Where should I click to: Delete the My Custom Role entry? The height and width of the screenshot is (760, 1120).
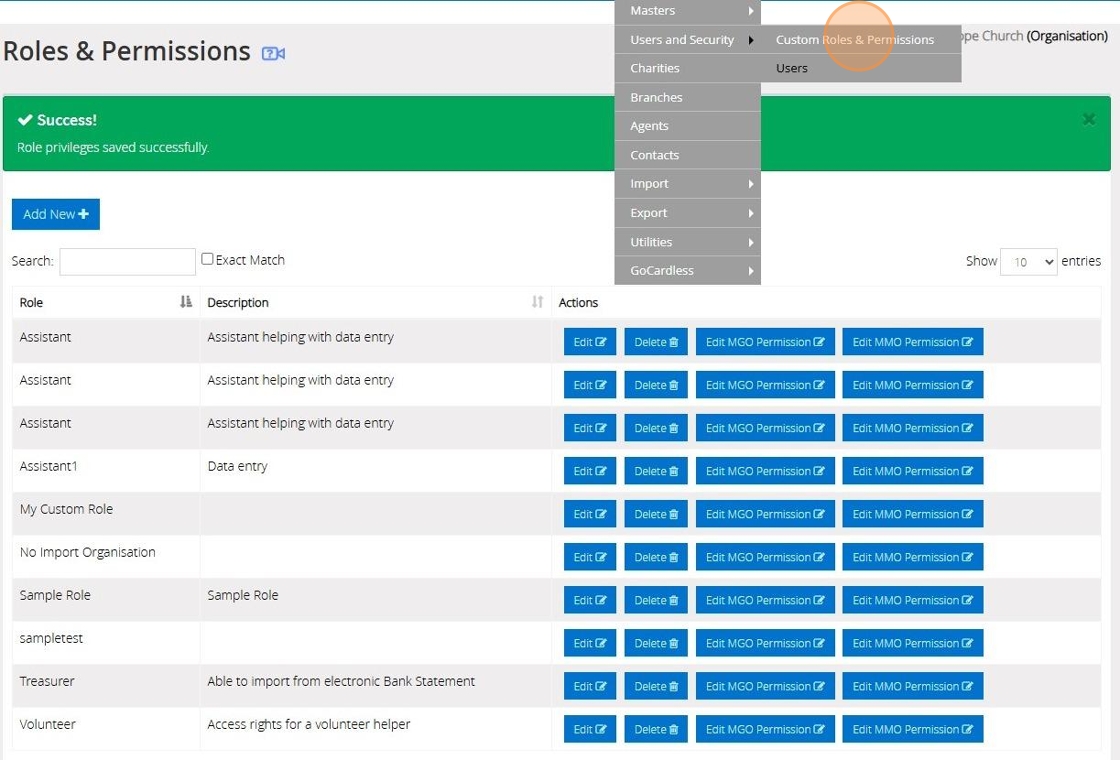click(656, 514)
